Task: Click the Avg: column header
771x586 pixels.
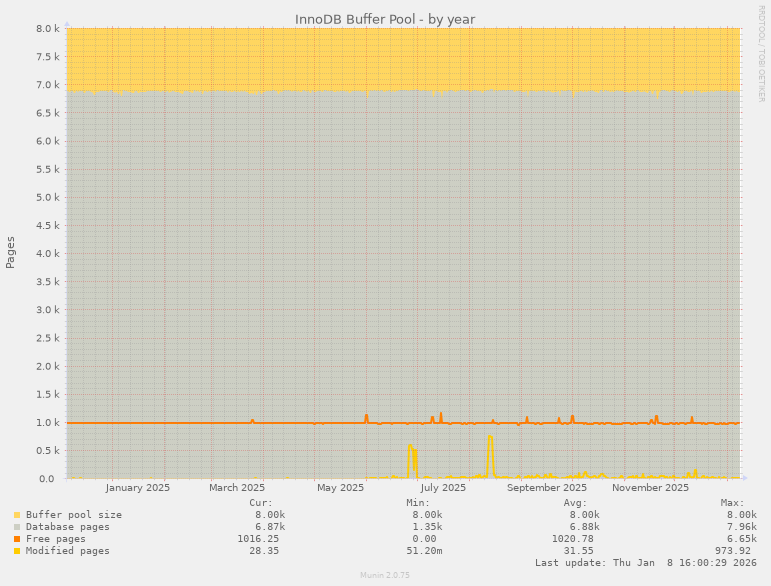Action: click(575, 503)
